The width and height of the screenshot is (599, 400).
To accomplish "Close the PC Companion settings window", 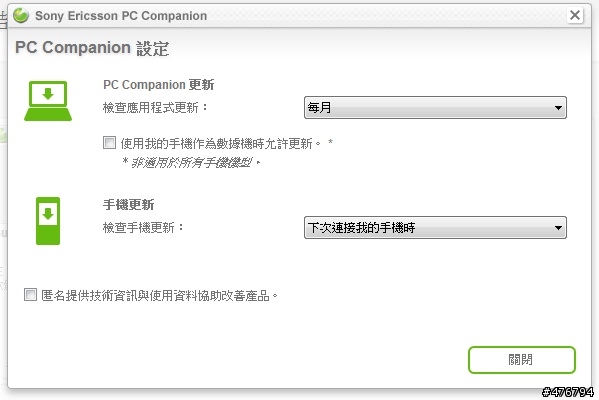I will click(x=575, y=15).
